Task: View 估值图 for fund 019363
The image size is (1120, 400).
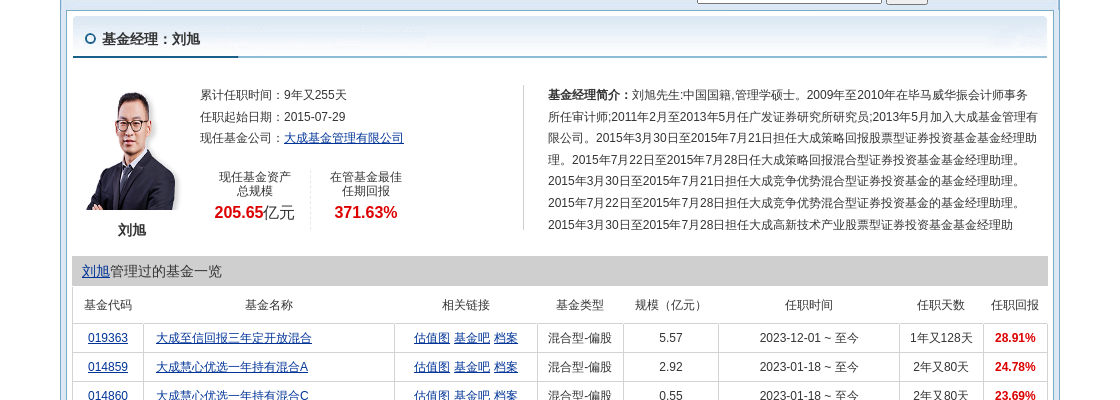Action: 431,338
